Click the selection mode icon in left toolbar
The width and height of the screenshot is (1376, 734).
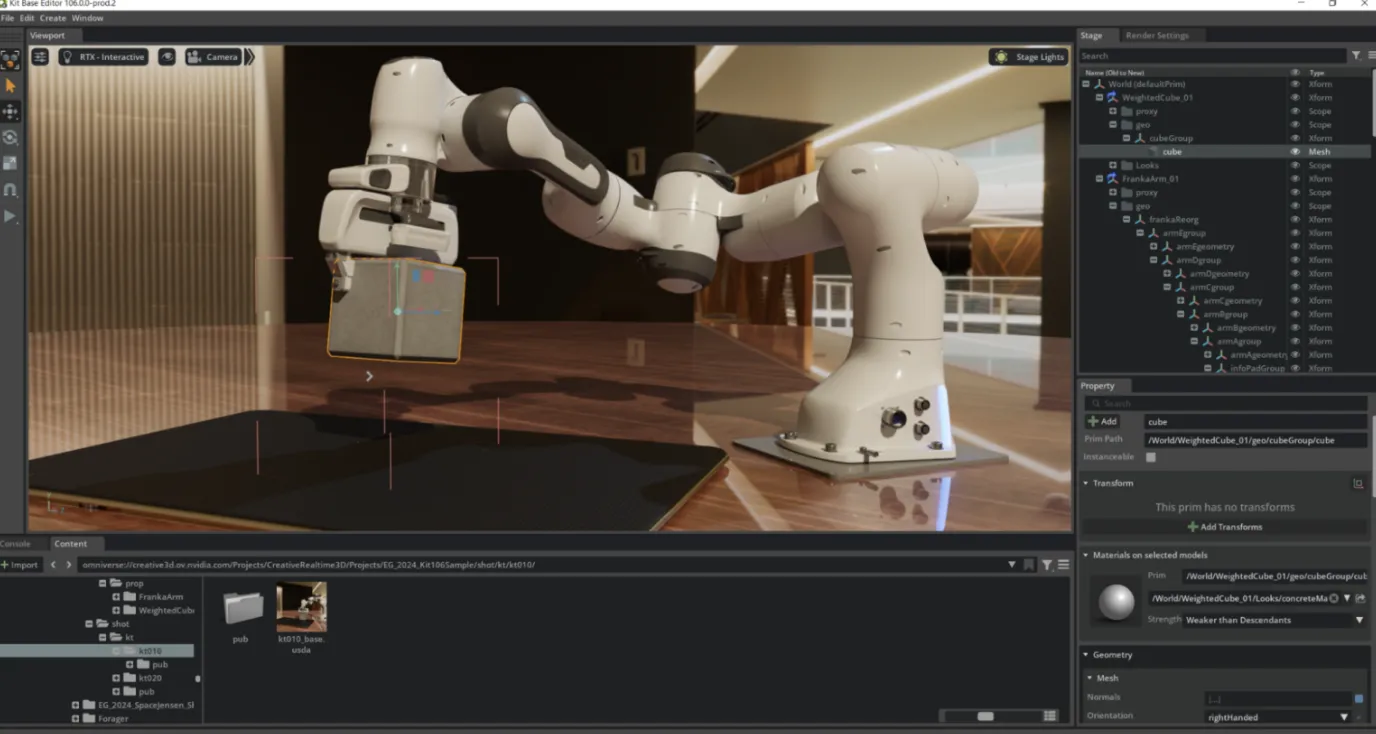click(x=10, y=60)
